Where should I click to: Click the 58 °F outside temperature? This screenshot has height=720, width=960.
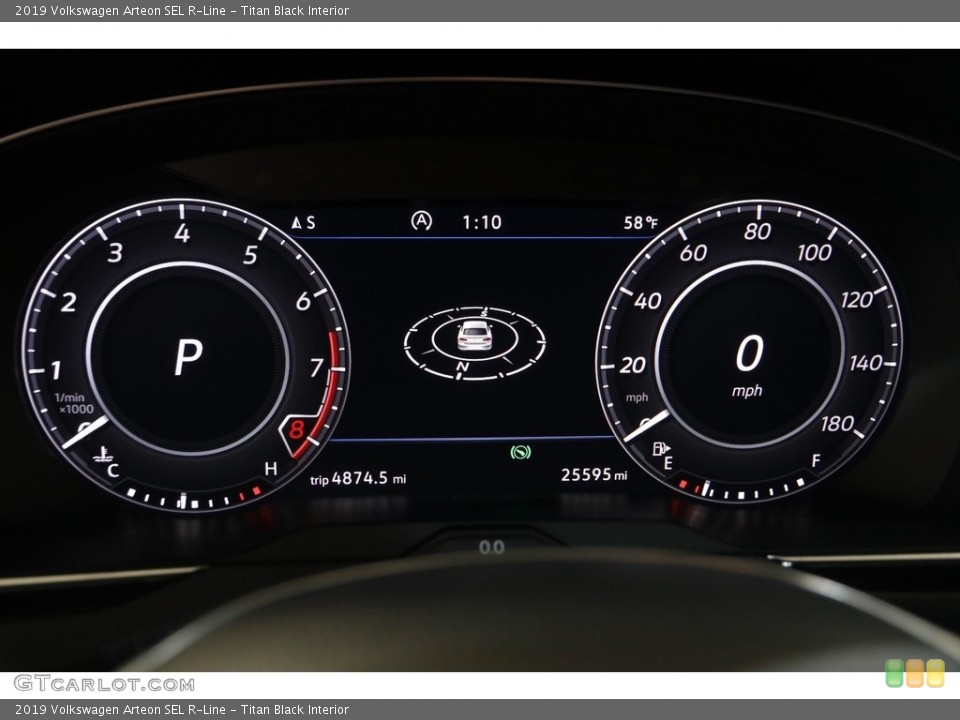[x=640, y=223]
